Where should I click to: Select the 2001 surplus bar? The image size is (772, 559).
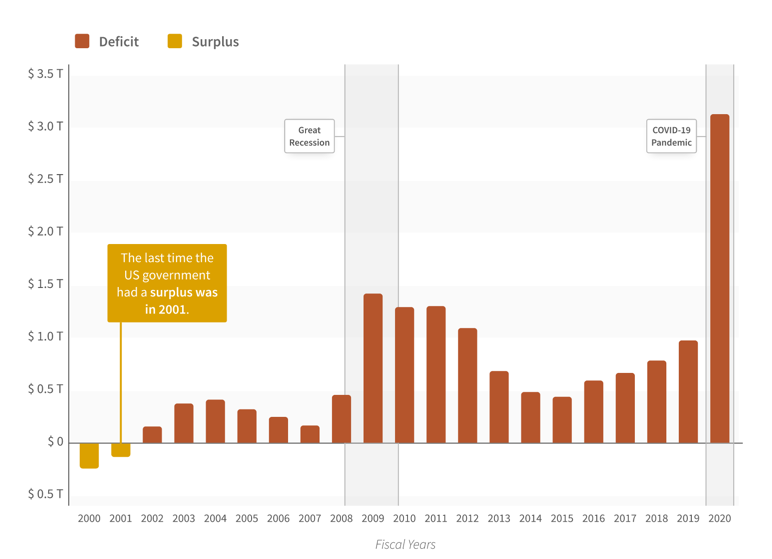[x=121, y=449]
